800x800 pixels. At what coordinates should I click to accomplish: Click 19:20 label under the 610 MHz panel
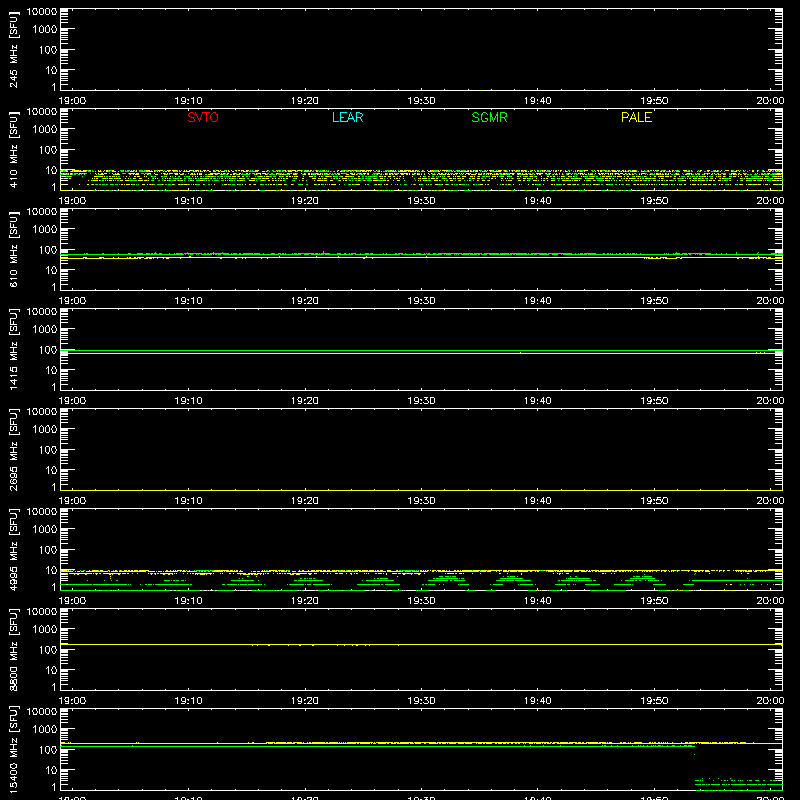[x=305, y=301]
